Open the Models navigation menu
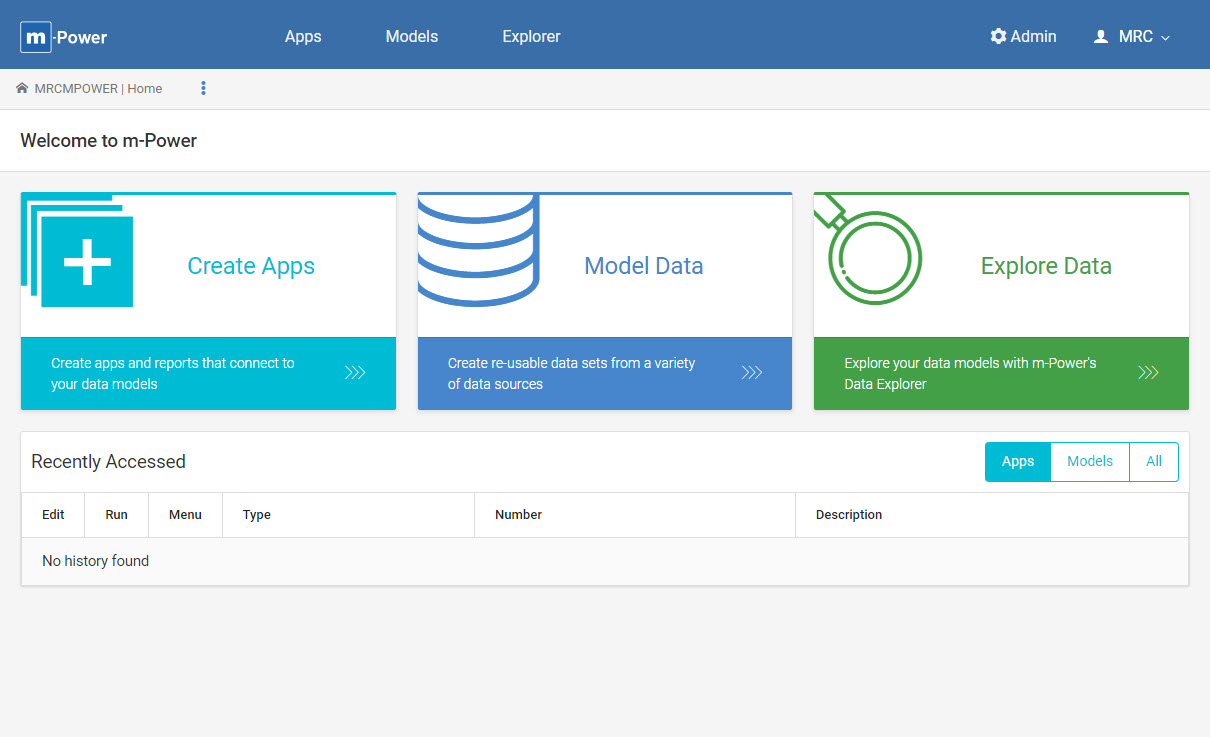The height and width of the screenshot is (737, 1210). 411,36
